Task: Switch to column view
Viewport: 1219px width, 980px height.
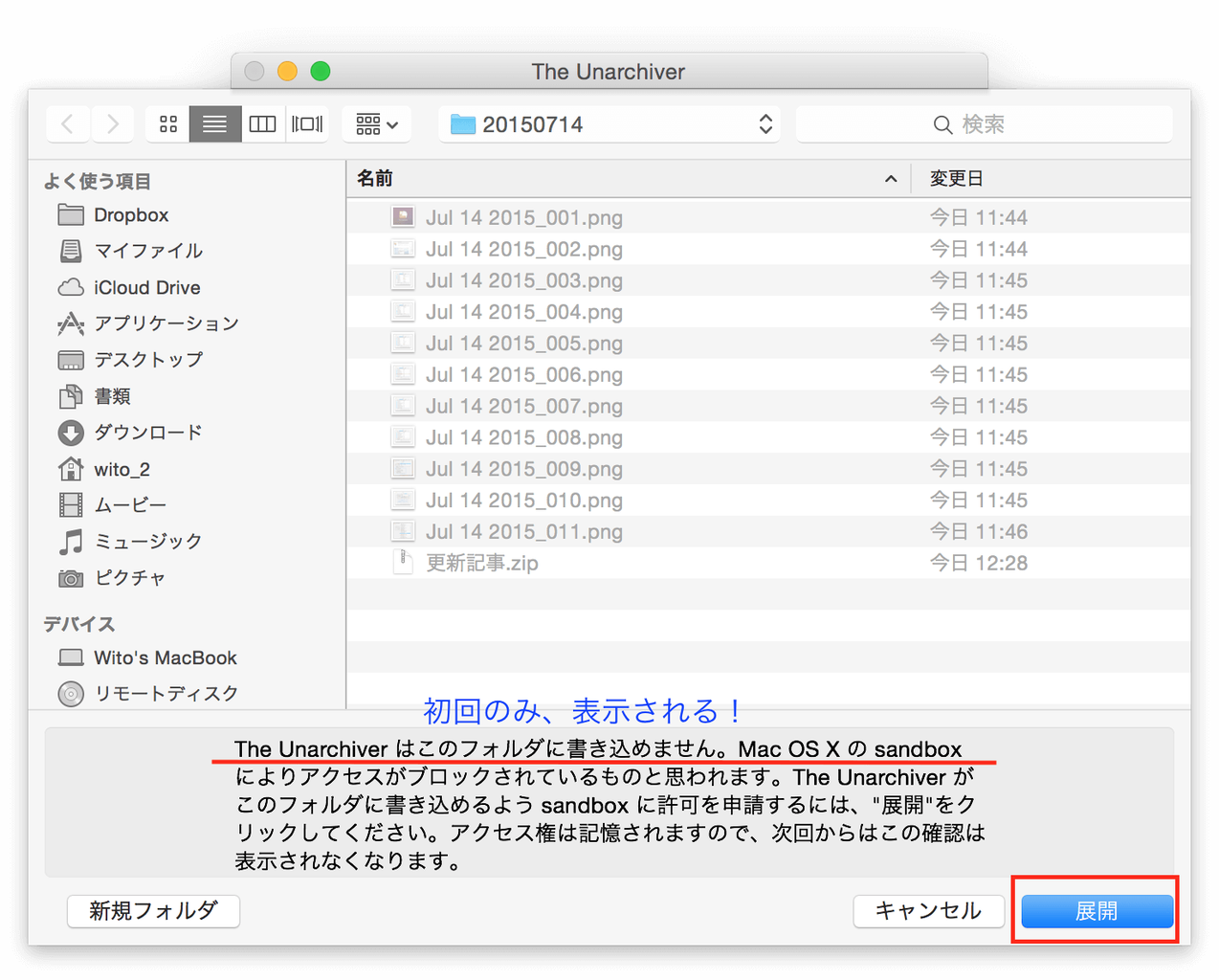Action: click(x=262, y=124)
